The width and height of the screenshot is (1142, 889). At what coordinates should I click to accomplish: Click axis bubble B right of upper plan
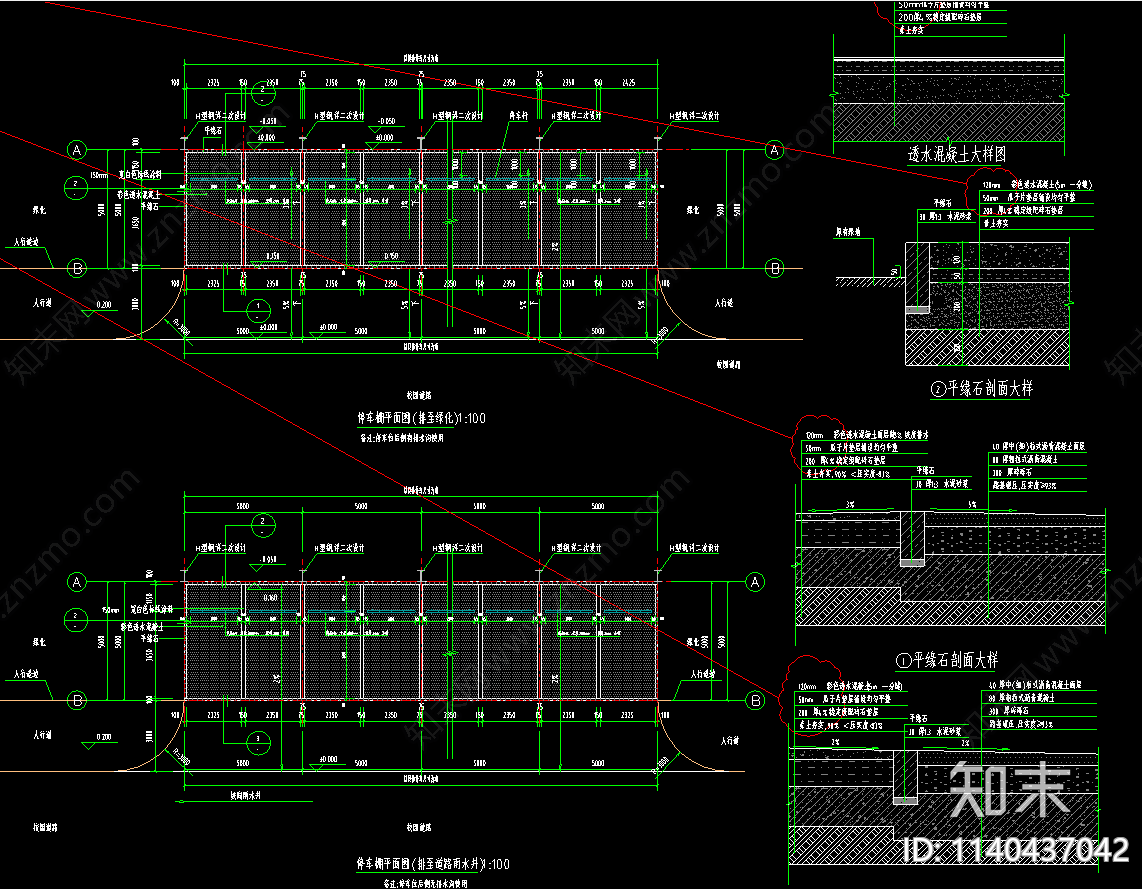[x=774, y=267]
